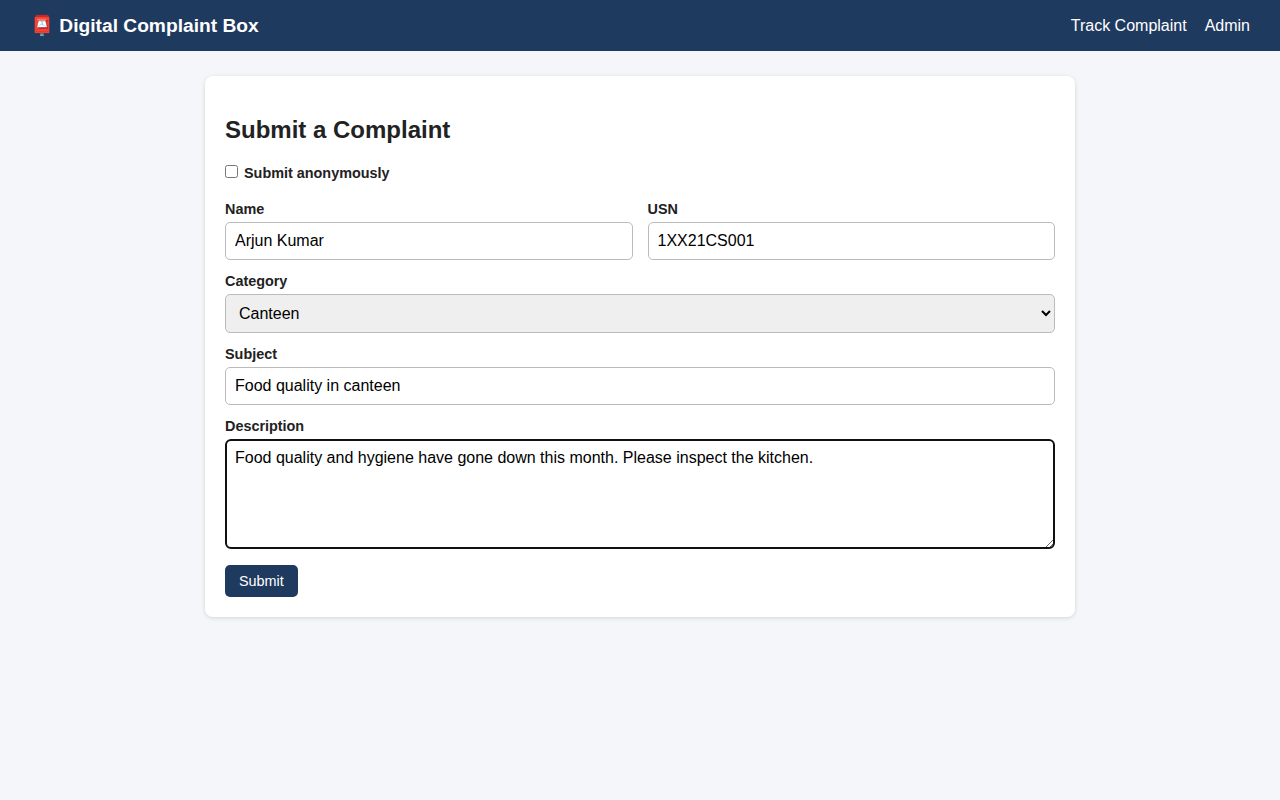Click the Description textarea resize handle
The image size is (1280, 800).
[1048, 542]
